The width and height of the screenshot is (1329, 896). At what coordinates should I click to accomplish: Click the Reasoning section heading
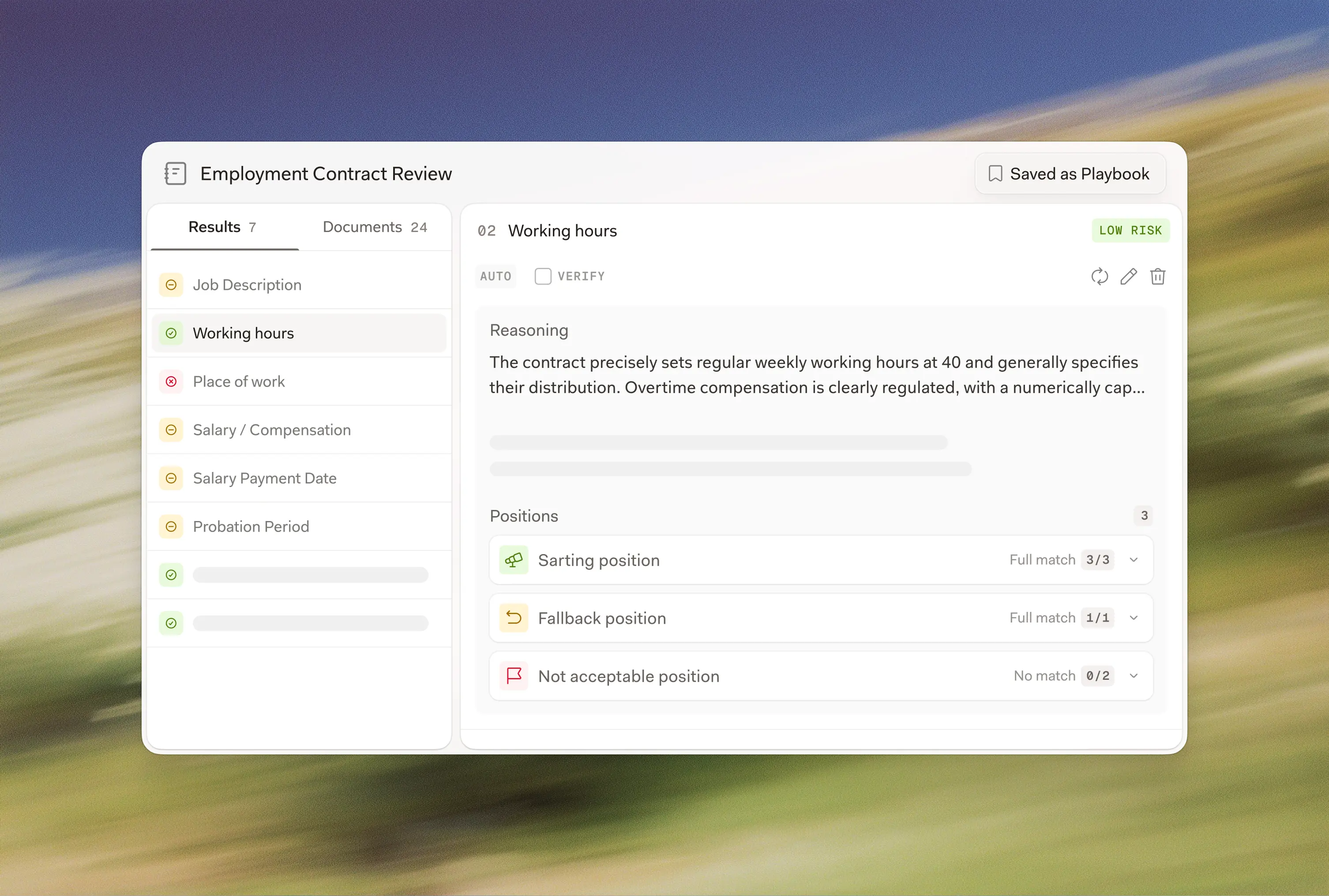[x=529, y=330]
